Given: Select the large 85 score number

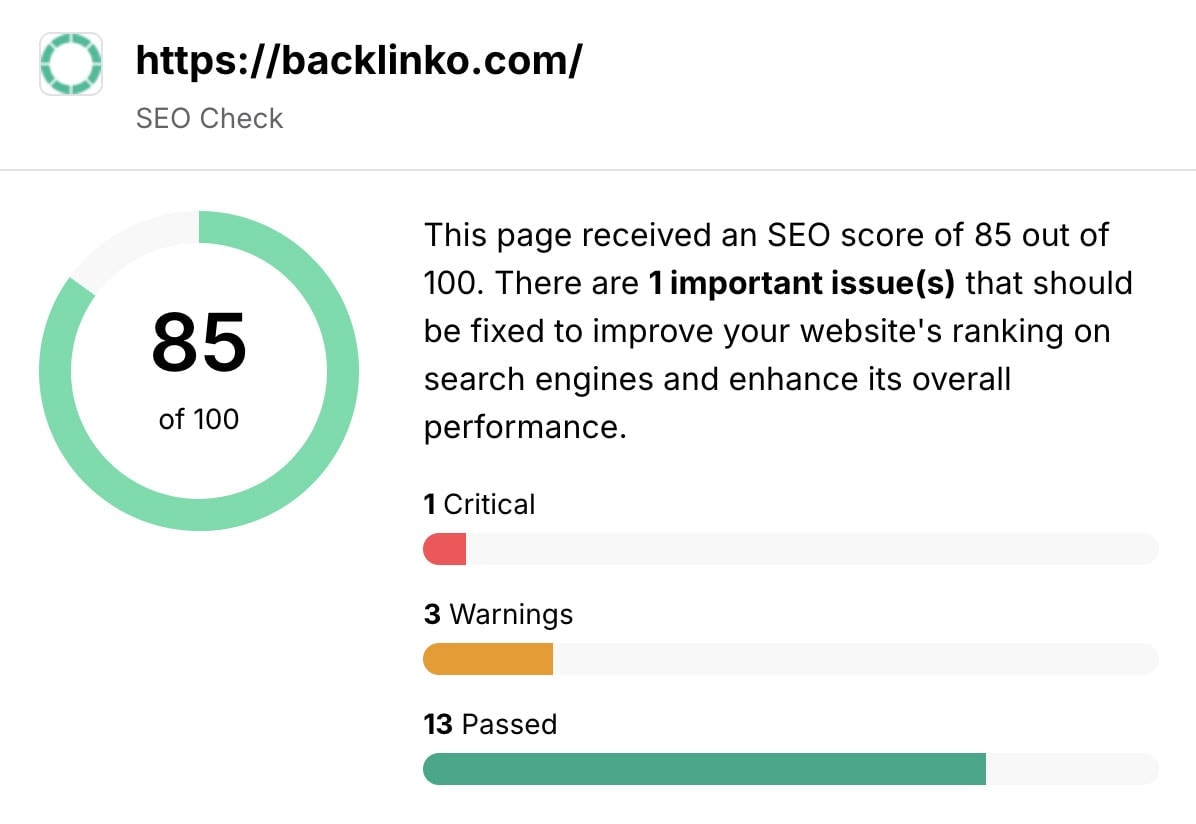Looking at the screenshot, I should pos(199,342).
